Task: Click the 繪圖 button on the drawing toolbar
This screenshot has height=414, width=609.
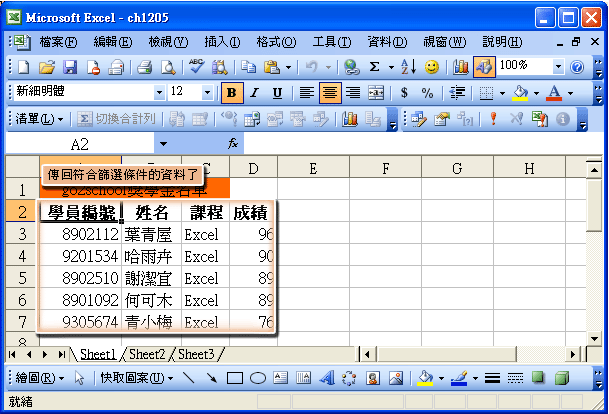Action: (x=40, y=379)
